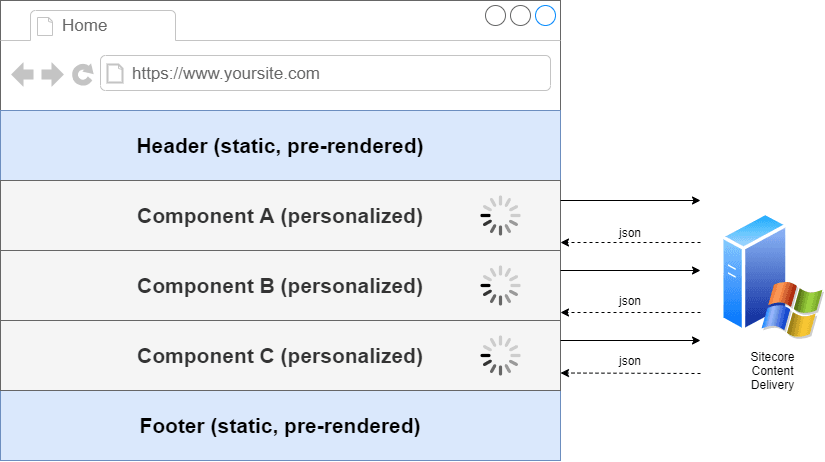Click the first window control circle
825x462 pixels.
coord(495,16)
